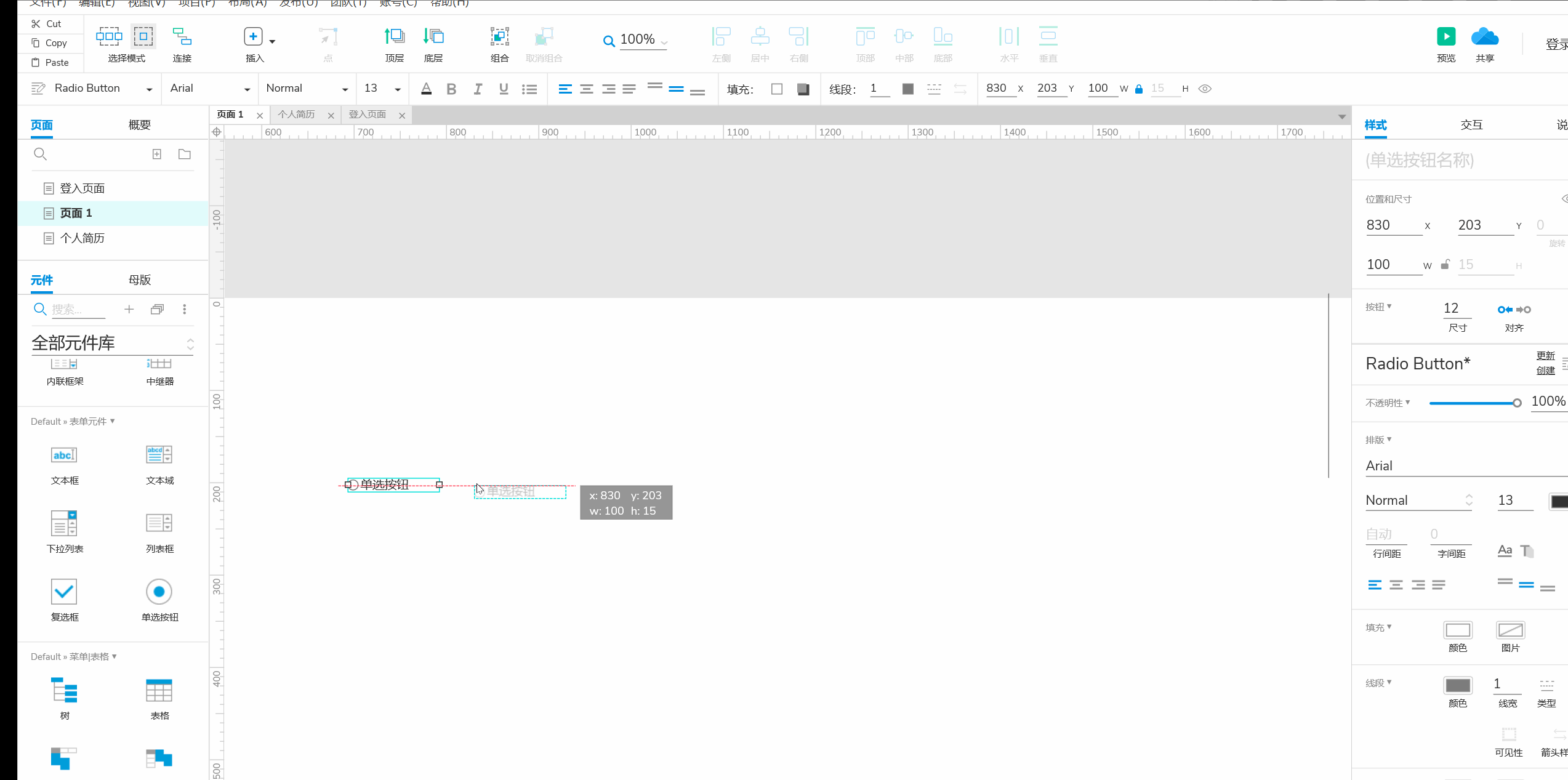Viewport: 1568px width, 780px height.
Task: Toggle the toolbar visibility eye icon
Action: tap(1205, 89)
